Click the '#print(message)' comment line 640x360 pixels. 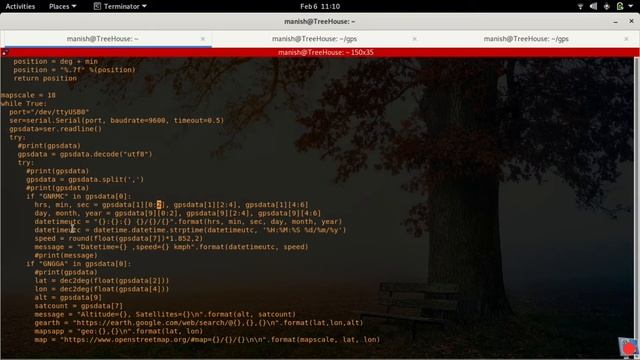coord(66,256)
